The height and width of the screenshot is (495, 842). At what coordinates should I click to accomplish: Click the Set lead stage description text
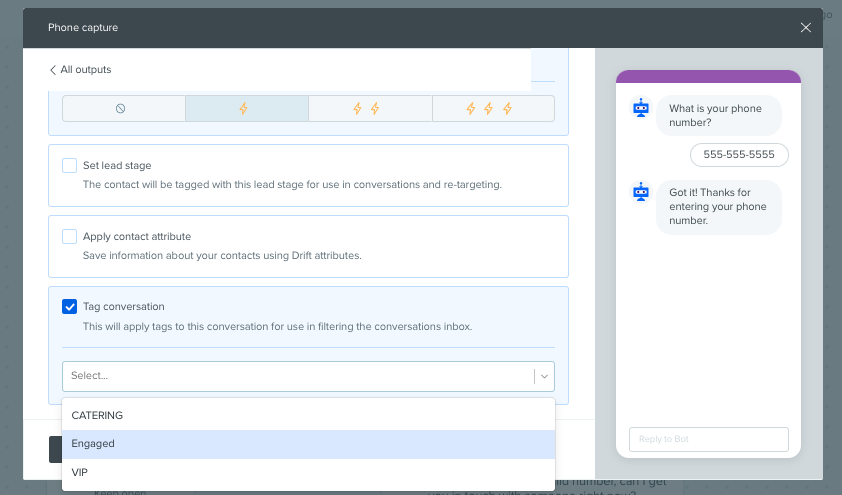pos(292,185)
